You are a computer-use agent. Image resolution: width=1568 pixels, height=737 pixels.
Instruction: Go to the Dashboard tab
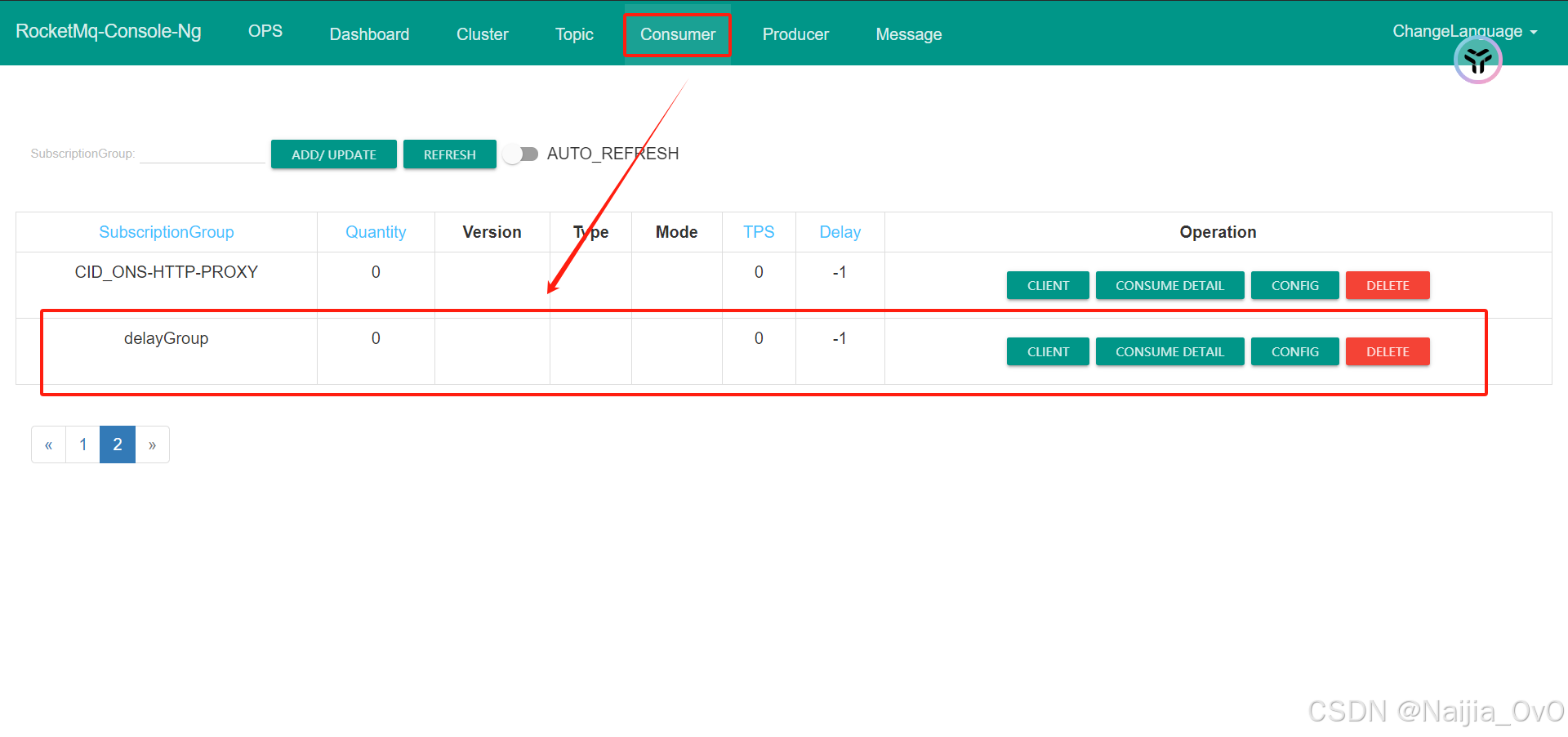click(369, 34)
